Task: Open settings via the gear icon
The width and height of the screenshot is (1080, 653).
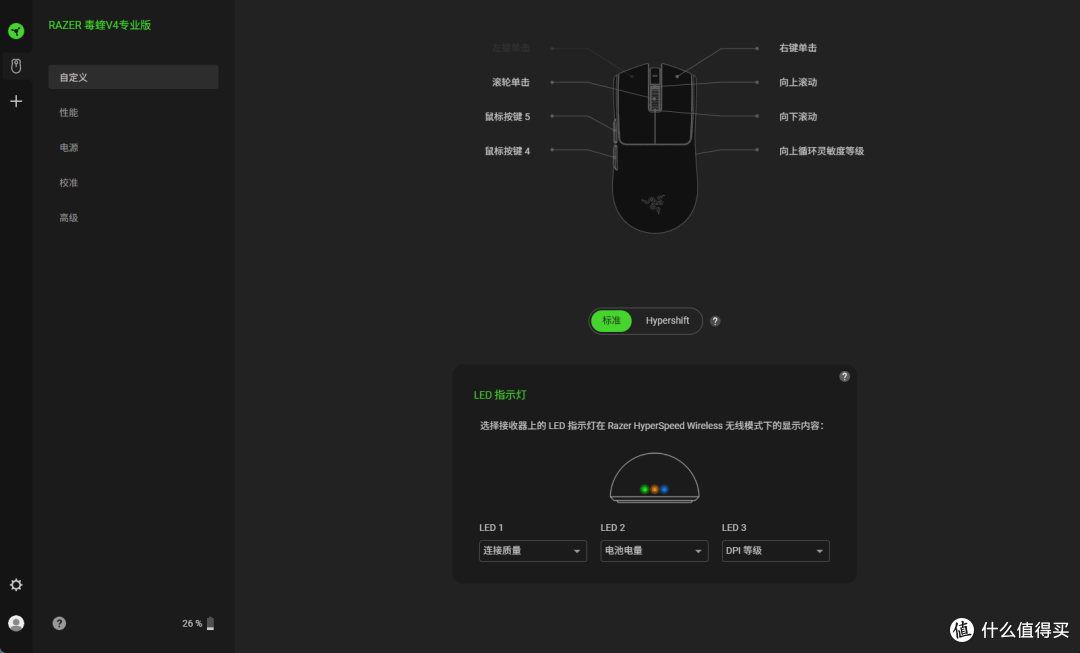Action: pyautogui.click(x=16, y=585)
